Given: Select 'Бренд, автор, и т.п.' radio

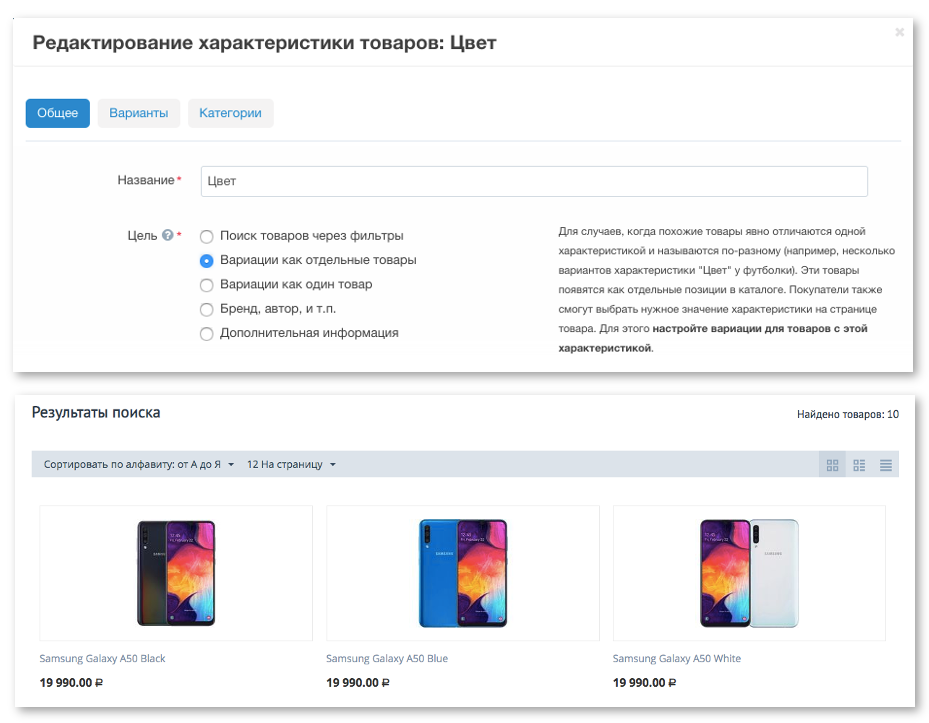Looking at the screenshot, I should tap(206, 310).
